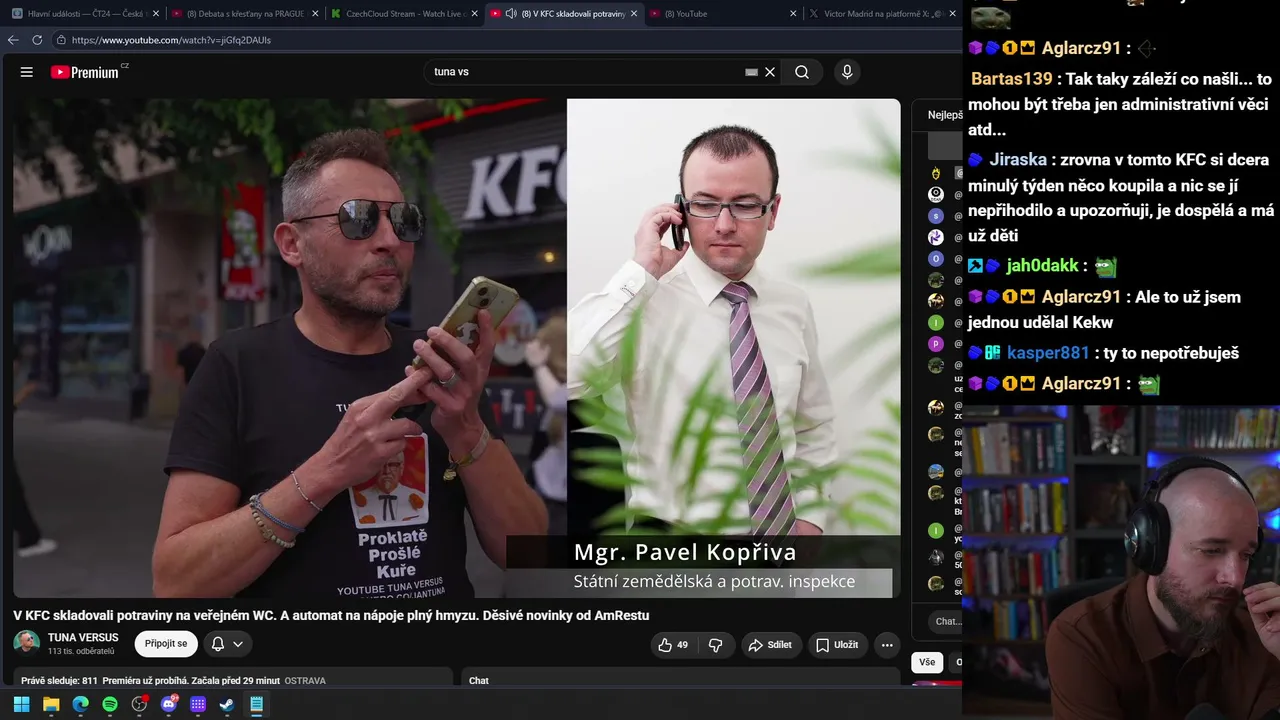Image resolution: width=1280 pixels, height=720 pixels.
Task: Click username 'kasper881' in stream chat
Action: pyautogui.click(x=1048, y=353)
